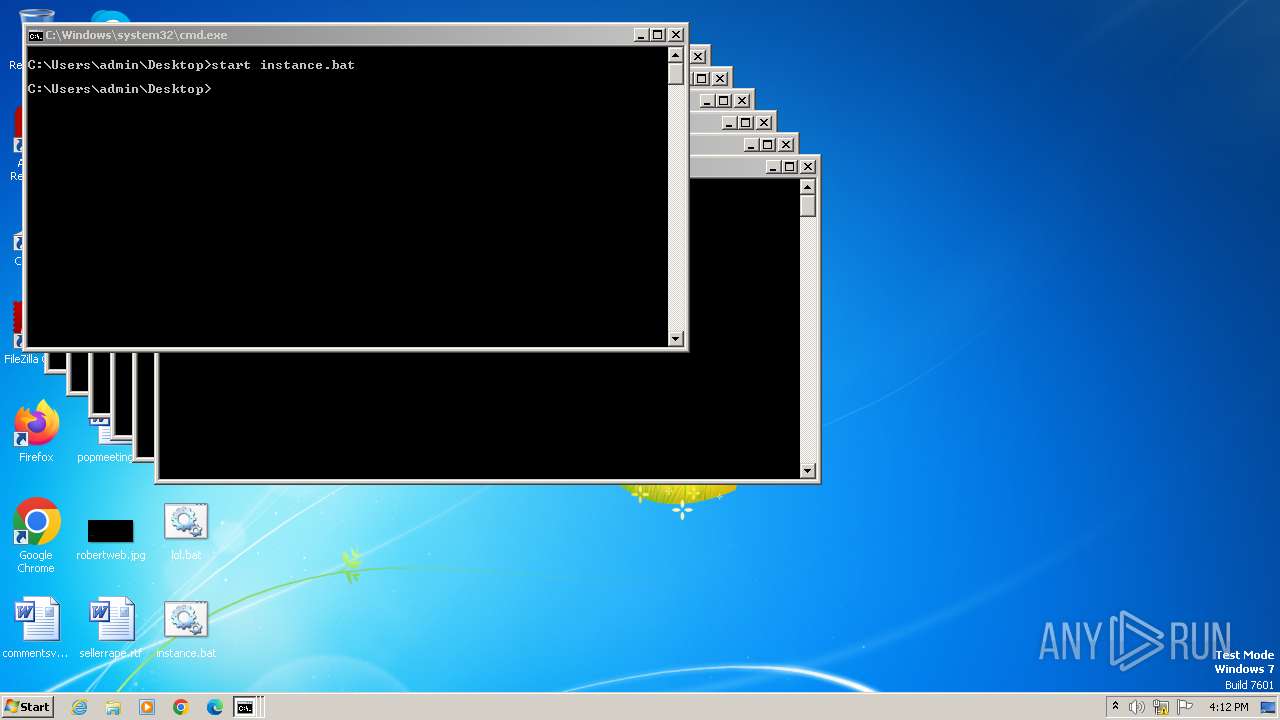Click the 4:12 PM clock

pyautogui.click(x=1228, y=707)
